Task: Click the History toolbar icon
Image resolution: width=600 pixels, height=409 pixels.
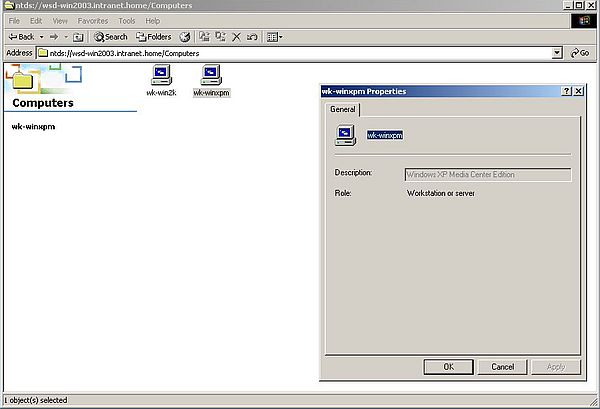Action: coord(185,37)
